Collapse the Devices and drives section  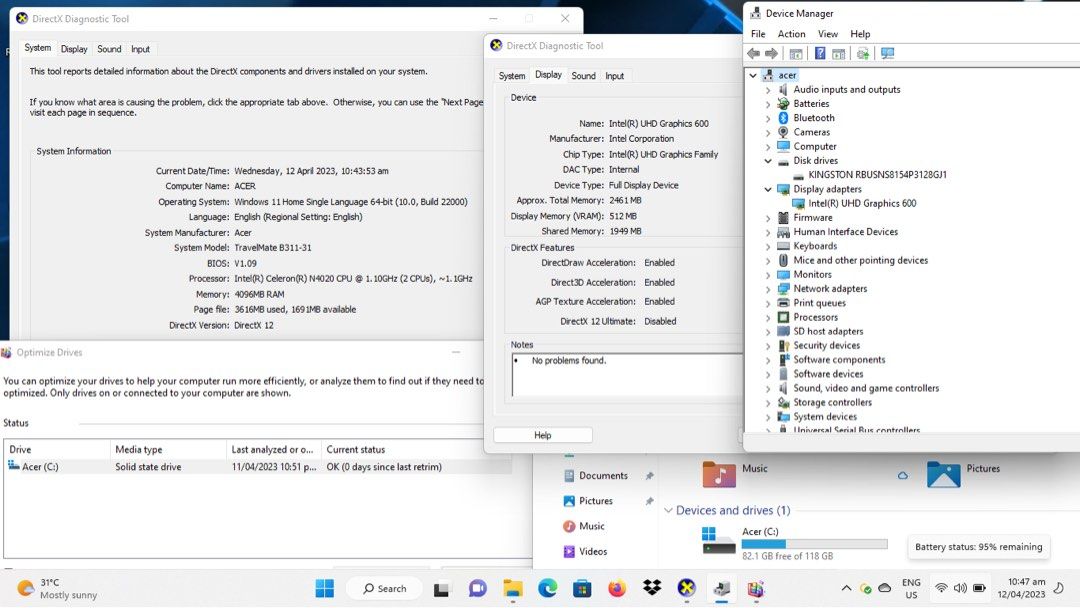667,511
